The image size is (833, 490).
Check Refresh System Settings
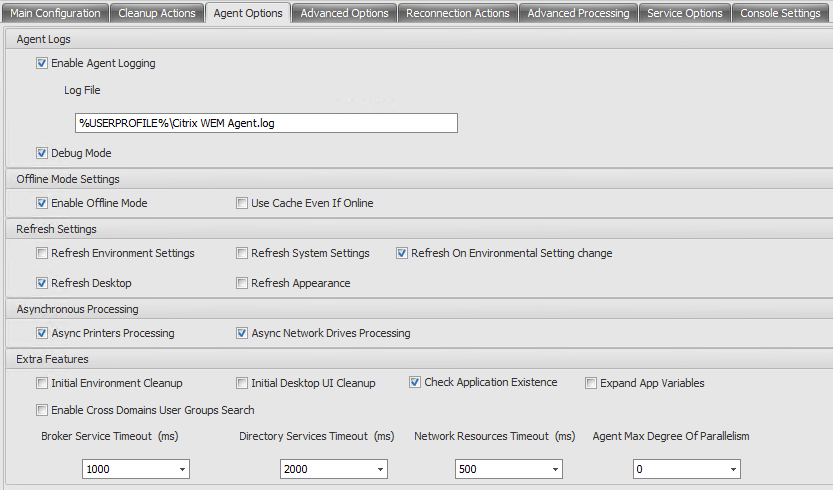(242, 253)
